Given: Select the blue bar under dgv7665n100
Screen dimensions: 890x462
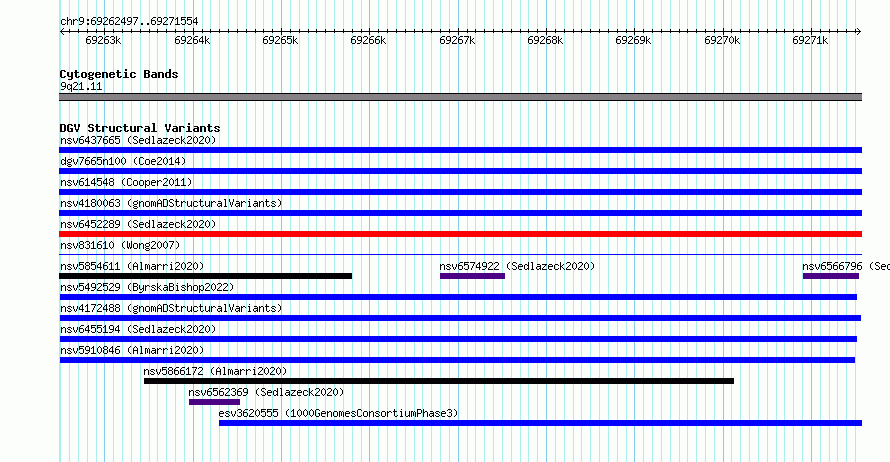Looking at the screenshot, I should (460, 171).
